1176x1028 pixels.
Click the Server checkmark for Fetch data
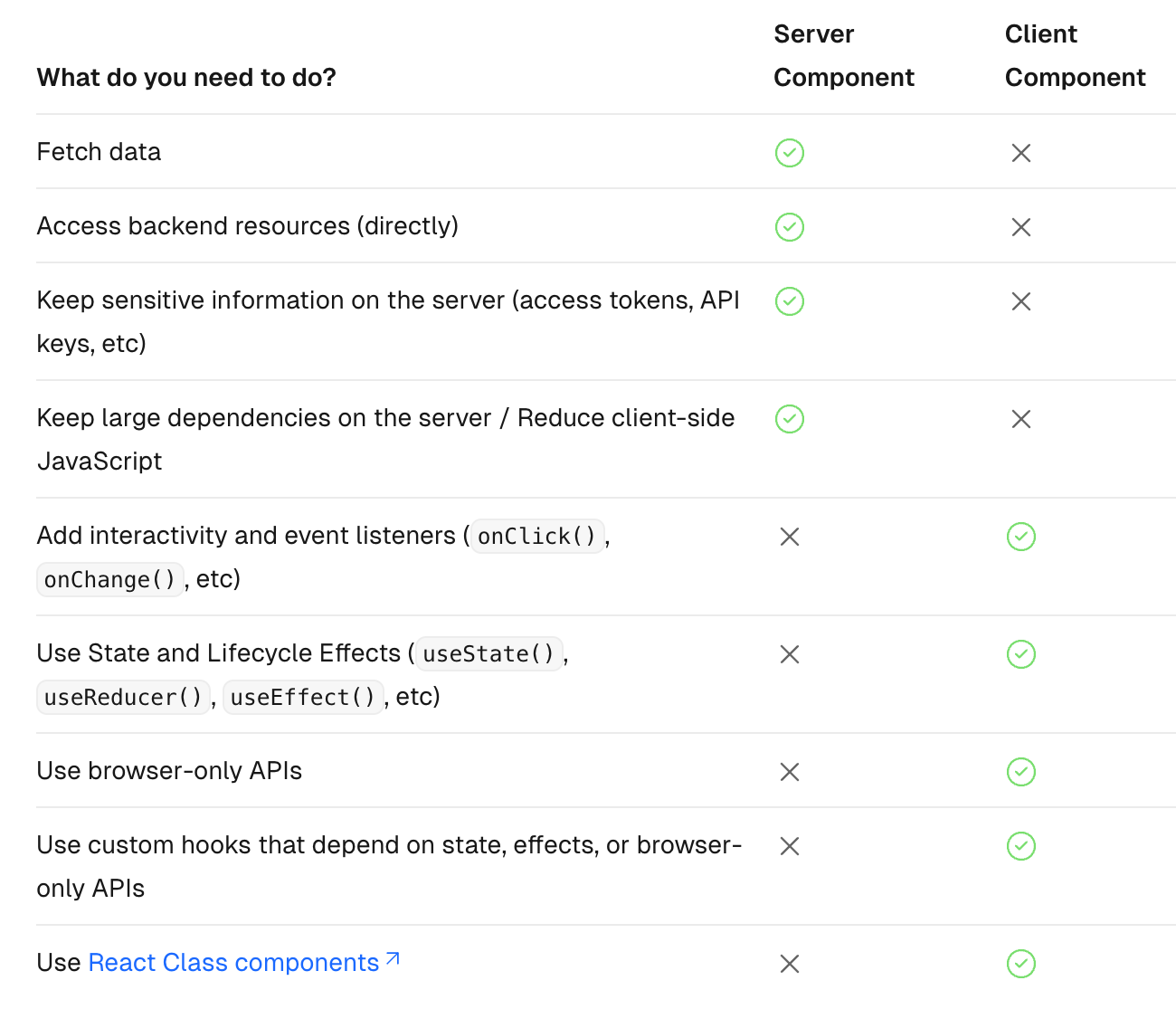tap(789, 153)
